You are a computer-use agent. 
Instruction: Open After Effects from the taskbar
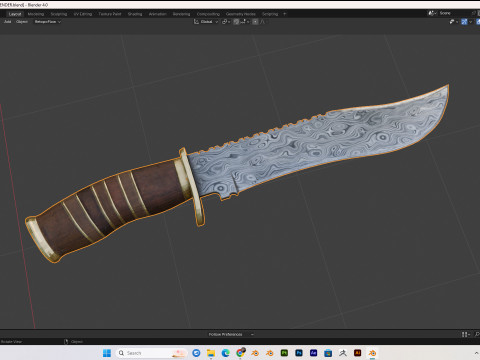(313, 353)
